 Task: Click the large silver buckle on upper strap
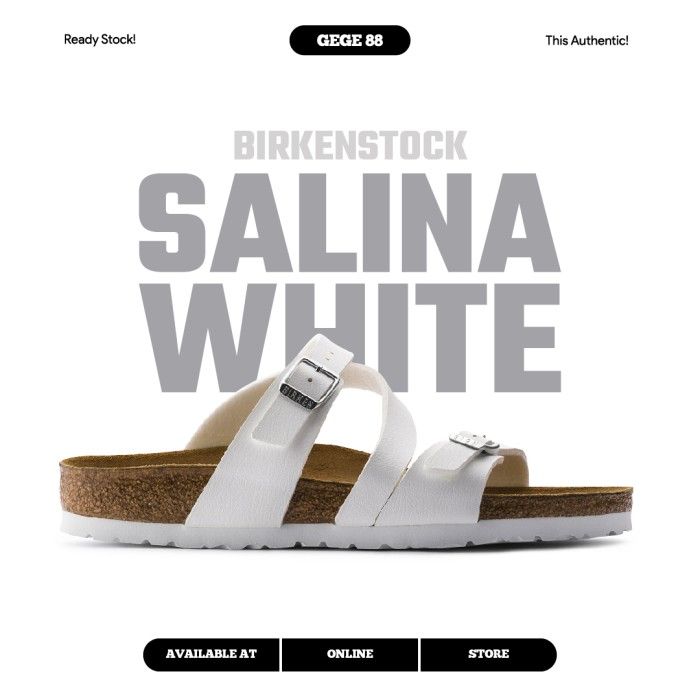tap(309, 384)
